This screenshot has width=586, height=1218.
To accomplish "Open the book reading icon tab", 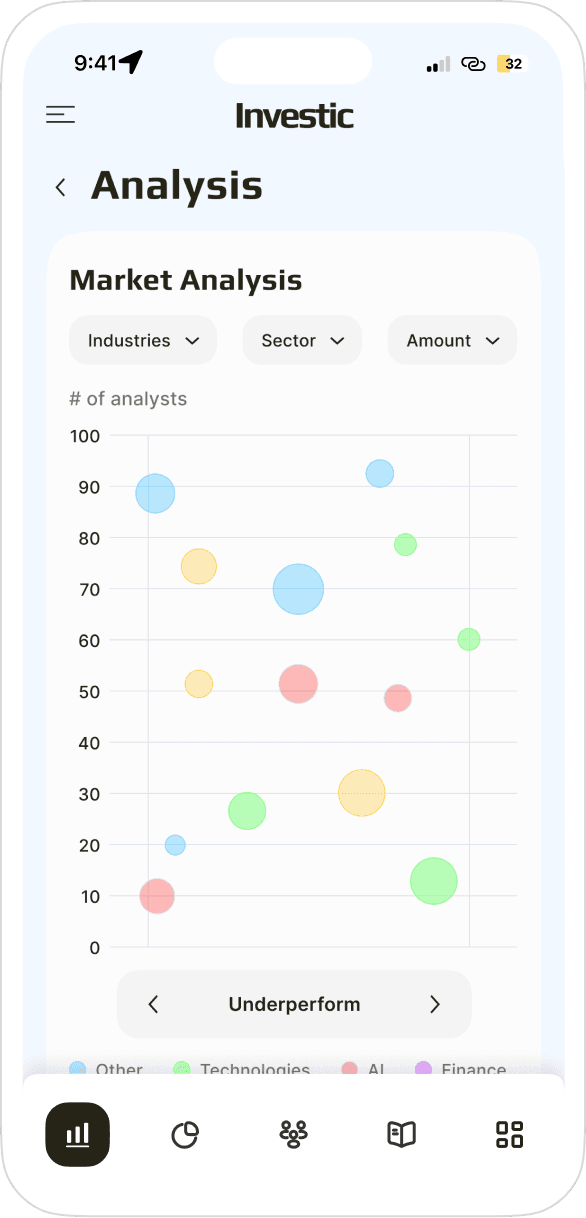I will [x=401, y=1134].
